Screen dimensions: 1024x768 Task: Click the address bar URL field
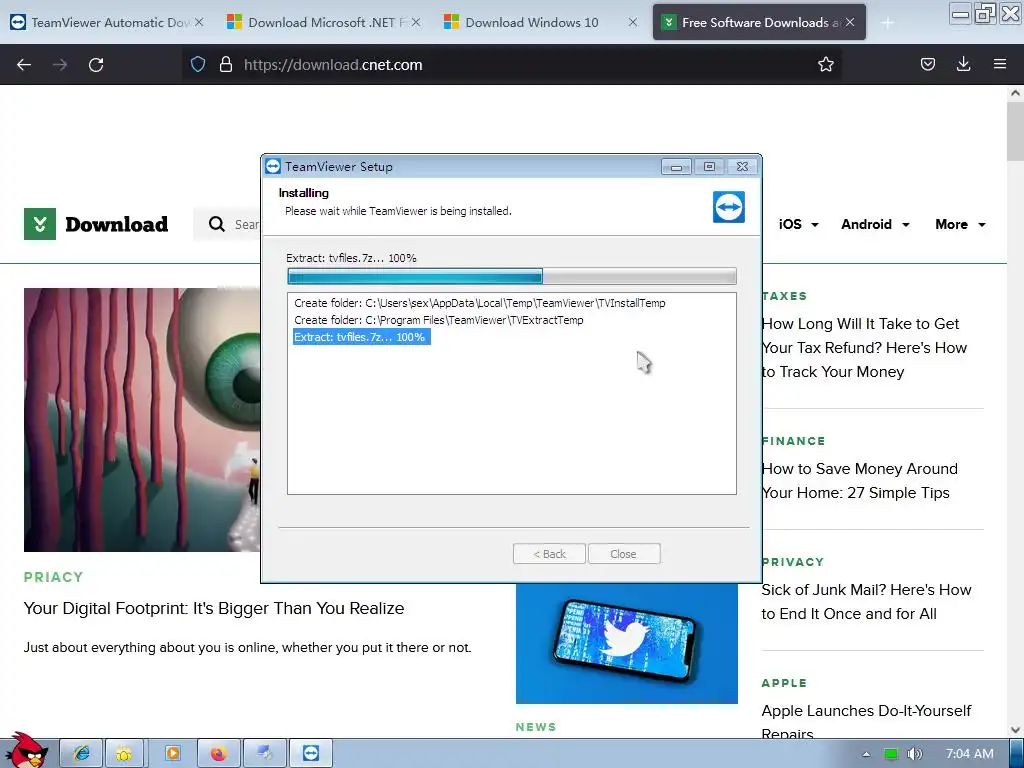511,64
